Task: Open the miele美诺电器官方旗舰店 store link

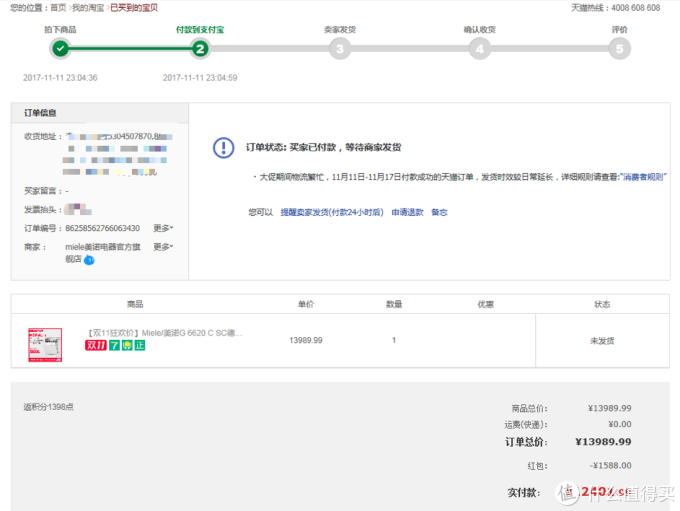Action: point(103,252)
